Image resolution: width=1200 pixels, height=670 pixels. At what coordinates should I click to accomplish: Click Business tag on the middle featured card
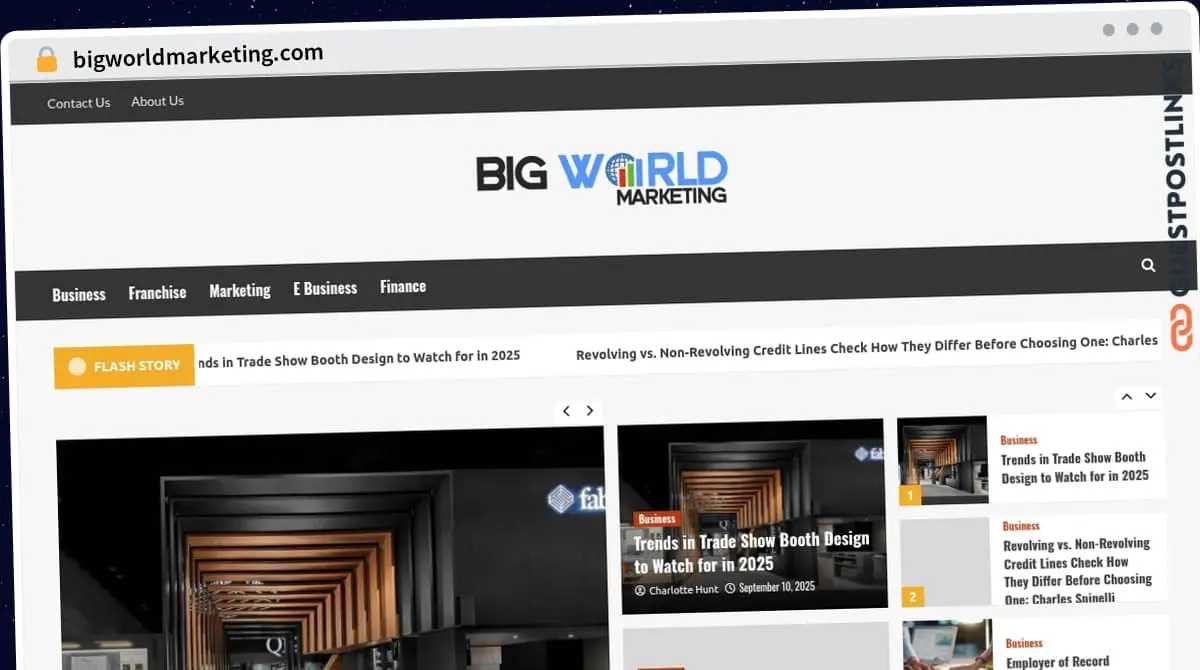click(x=657, y=519)
